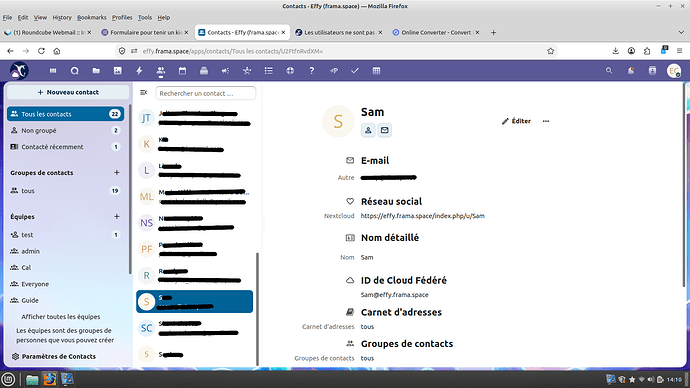Show Nextcloud notifications bell
Image resolution: width=690 pixels, height=388 pixels.
tap(631, 70)
